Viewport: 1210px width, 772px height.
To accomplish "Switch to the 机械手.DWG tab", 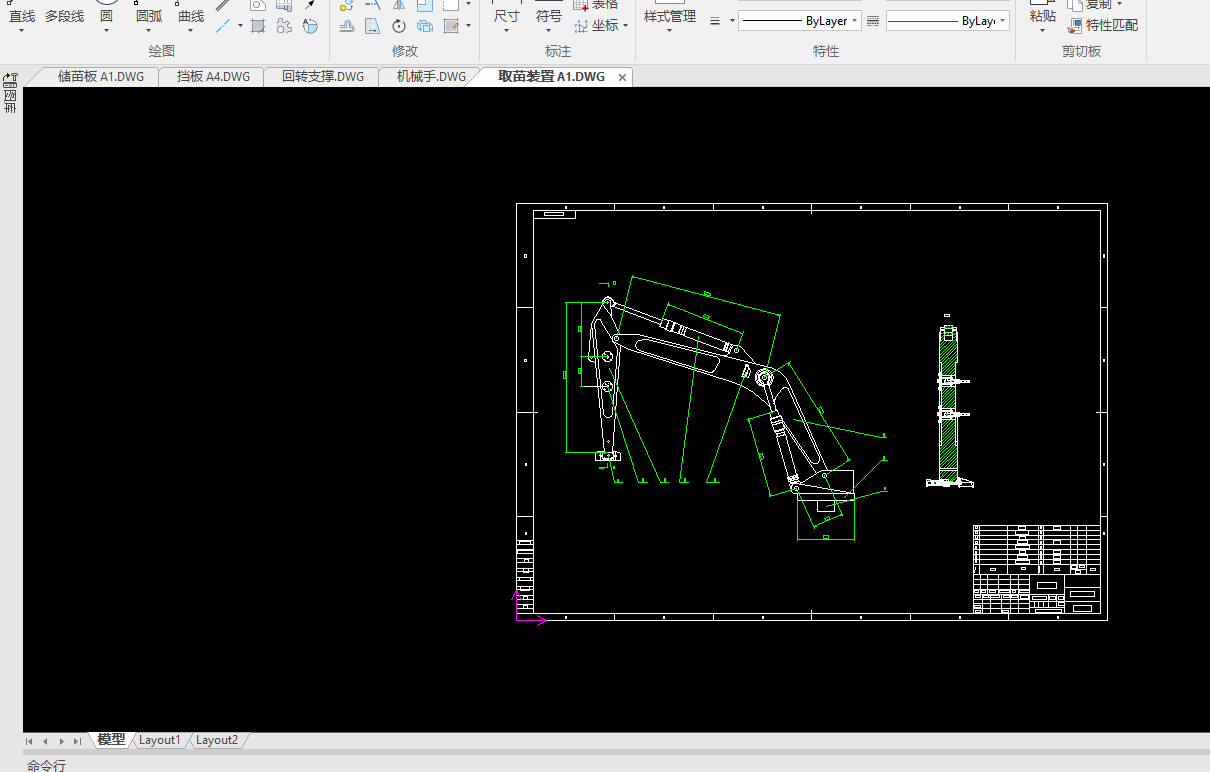I will (x=431, y=77).
